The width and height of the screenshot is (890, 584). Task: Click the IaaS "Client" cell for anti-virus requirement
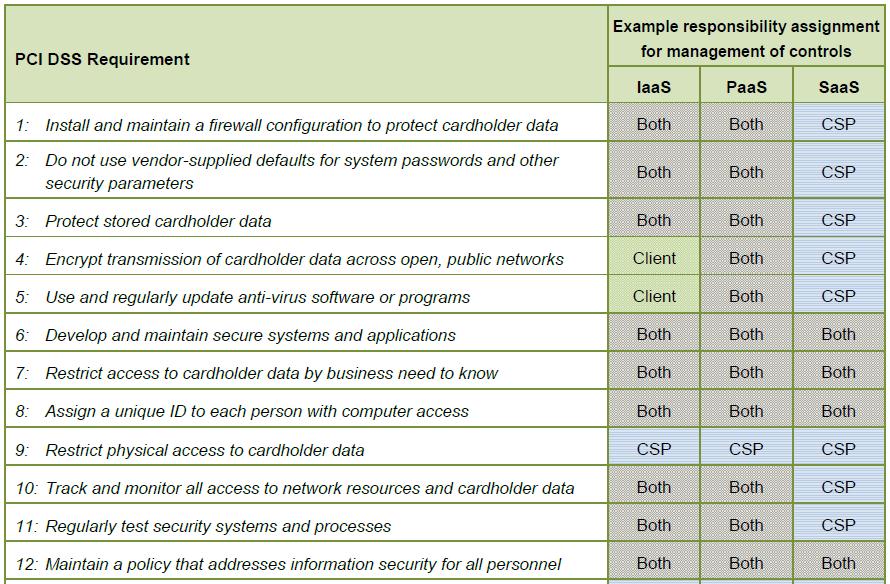[x=654, y=296]
